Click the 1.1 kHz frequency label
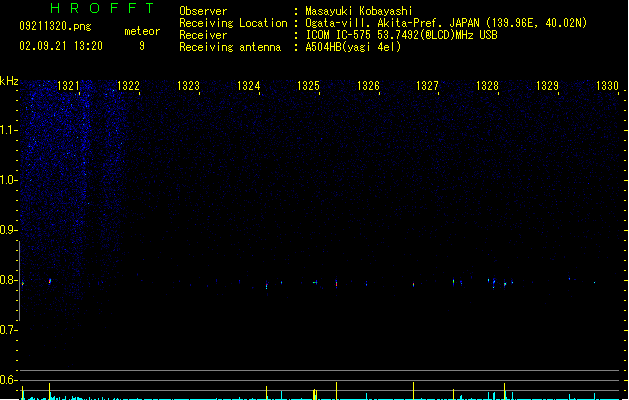This screenshot has height=400, width=629. click(8, 130)
